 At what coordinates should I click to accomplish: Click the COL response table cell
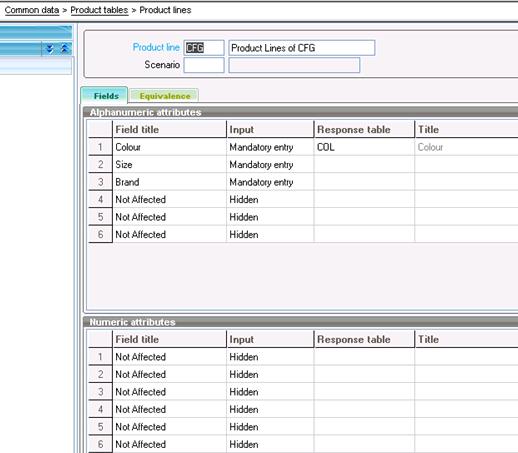coord(364,147)
